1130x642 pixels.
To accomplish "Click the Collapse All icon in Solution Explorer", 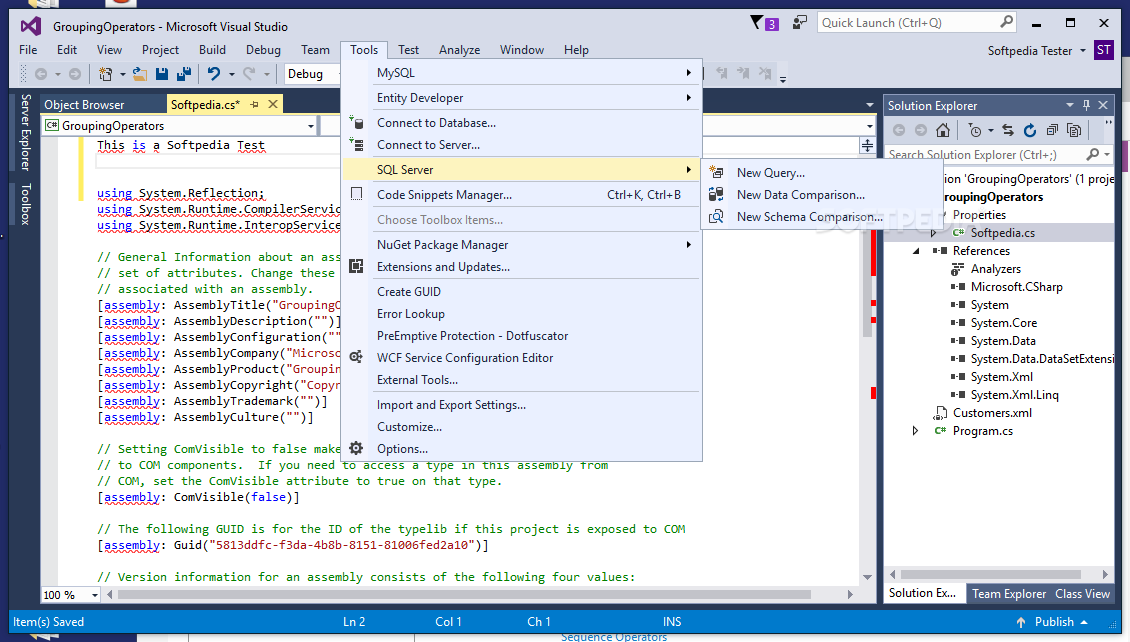I will click(1052, 130).
